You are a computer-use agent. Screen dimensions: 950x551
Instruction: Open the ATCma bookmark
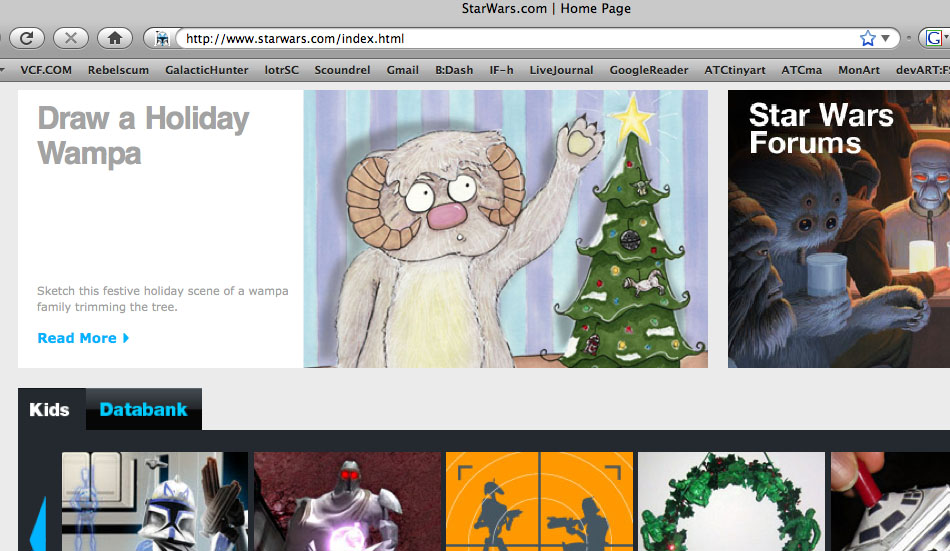pyautogui.click(x=802, y=70)
